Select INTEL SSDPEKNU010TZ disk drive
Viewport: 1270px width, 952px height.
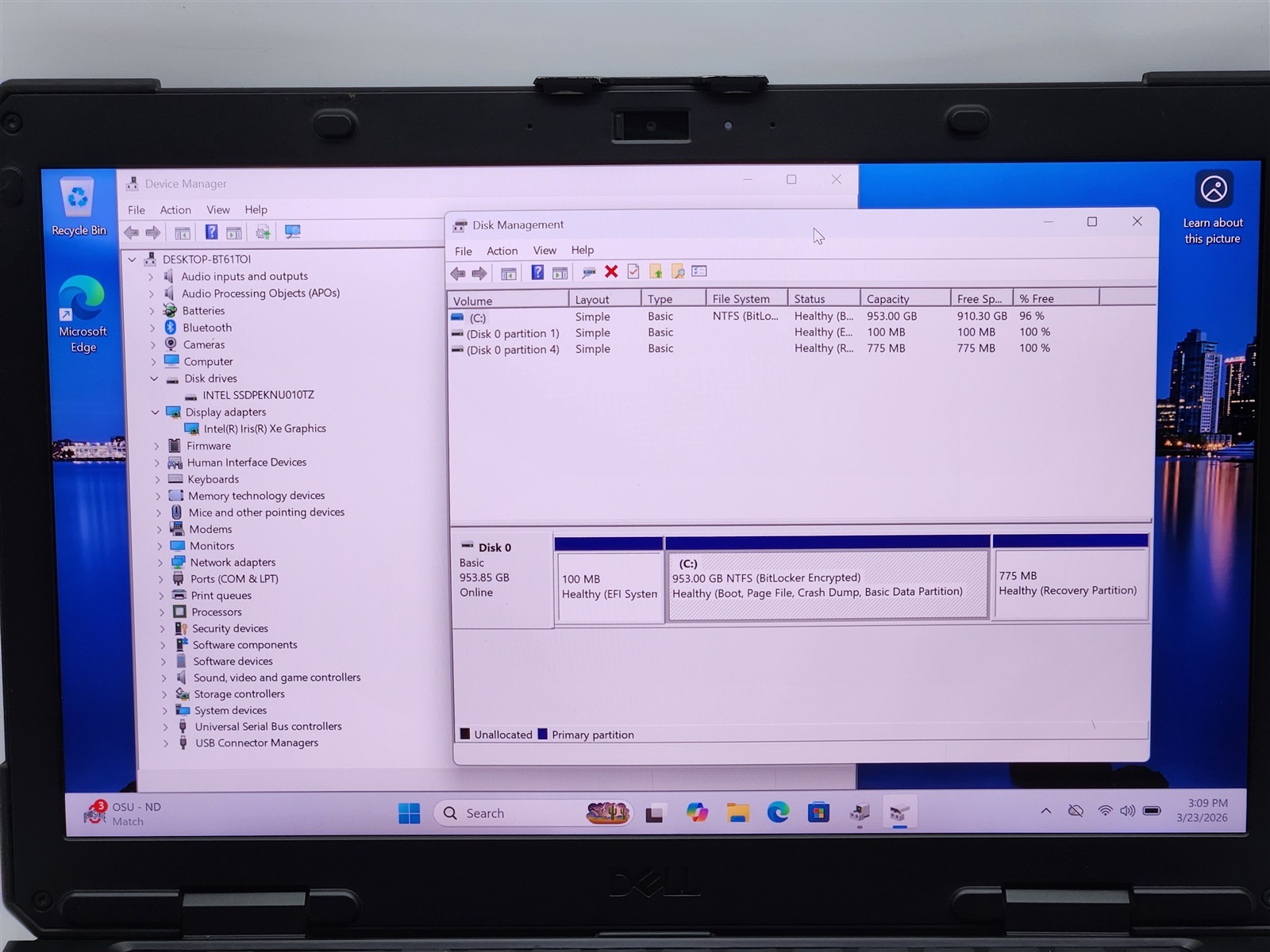[x=258, y=395]
